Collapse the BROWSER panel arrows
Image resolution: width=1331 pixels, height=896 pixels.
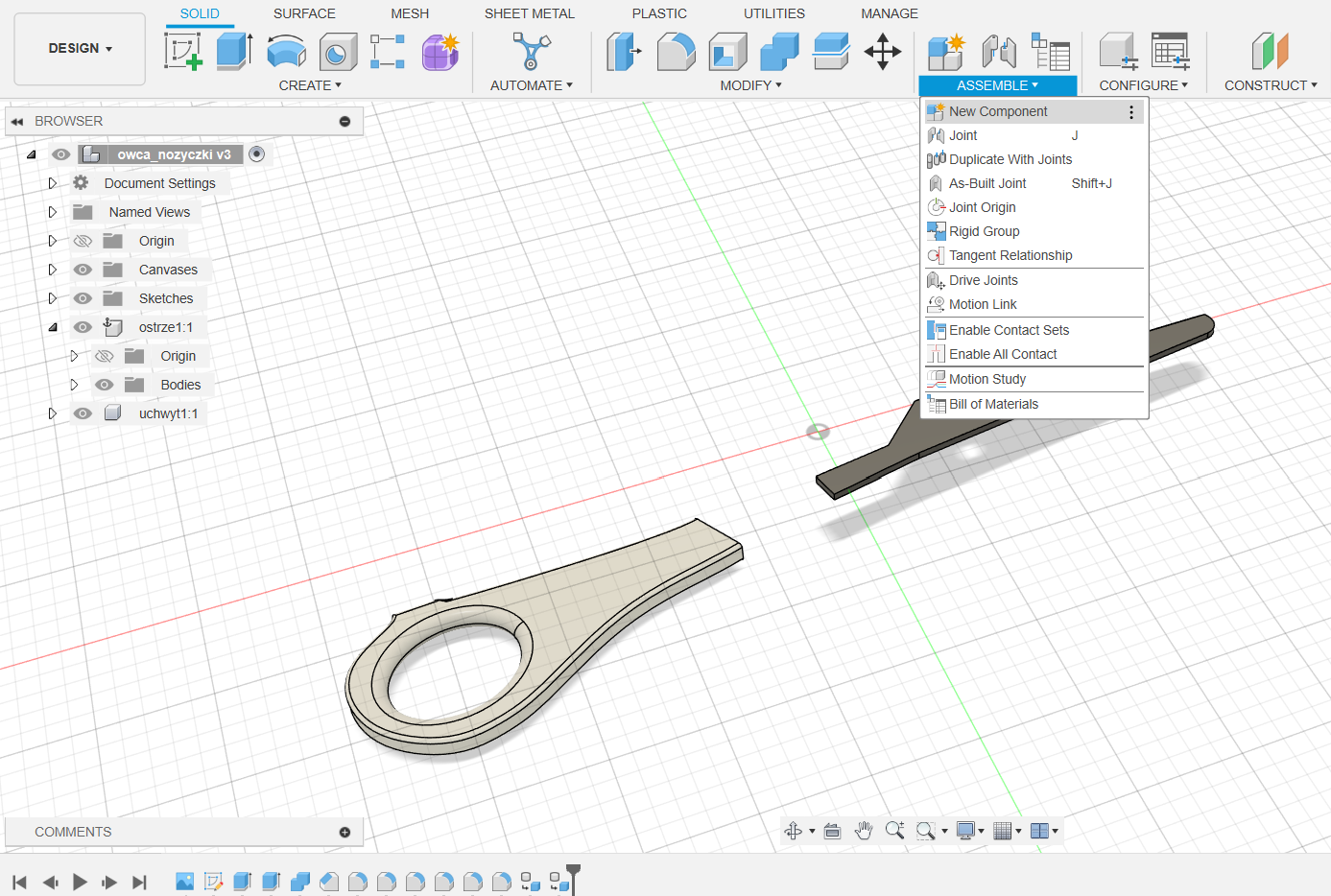17,122
